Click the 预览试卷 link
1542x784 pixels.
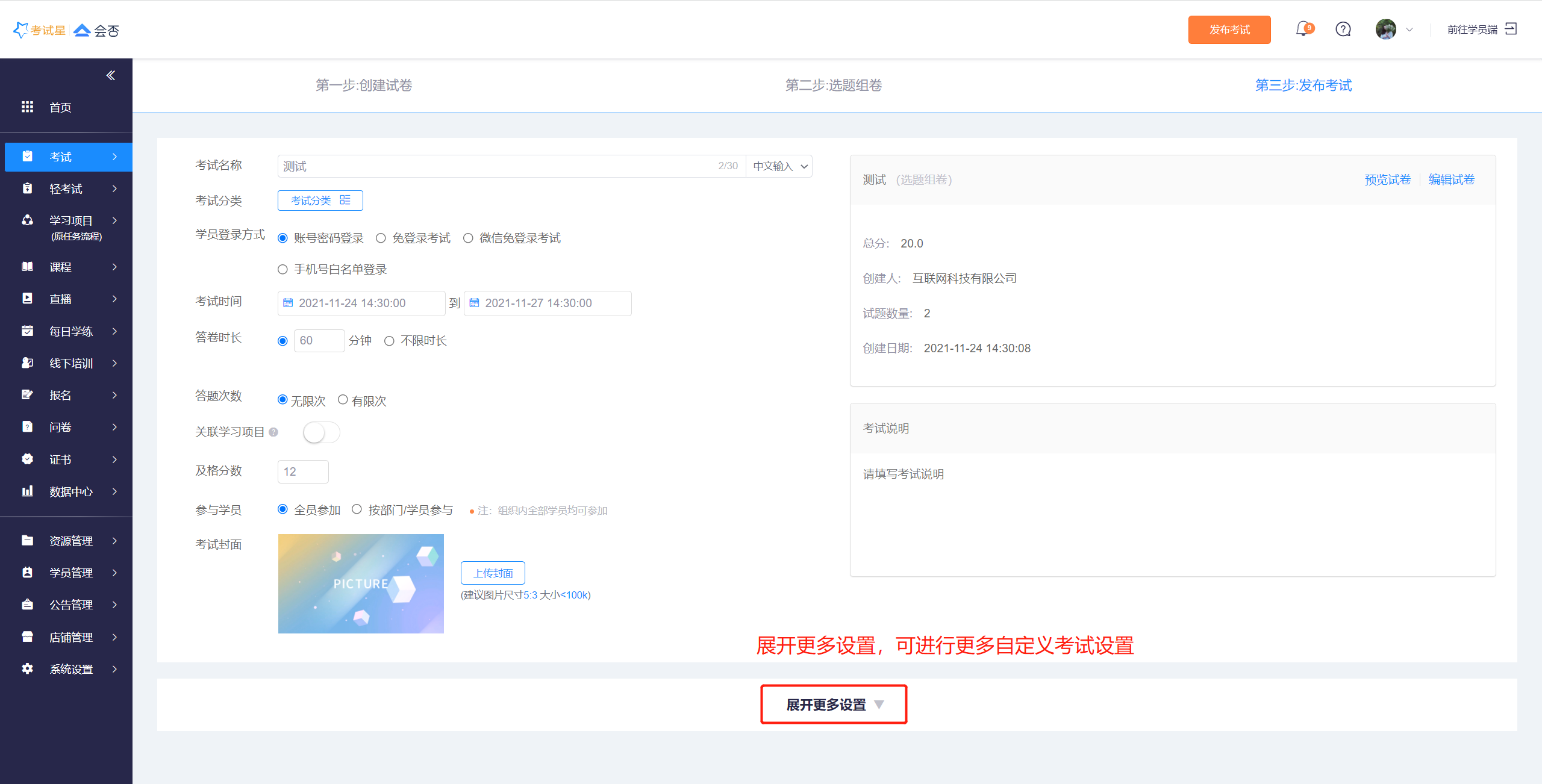click(x=1387, y=179)
